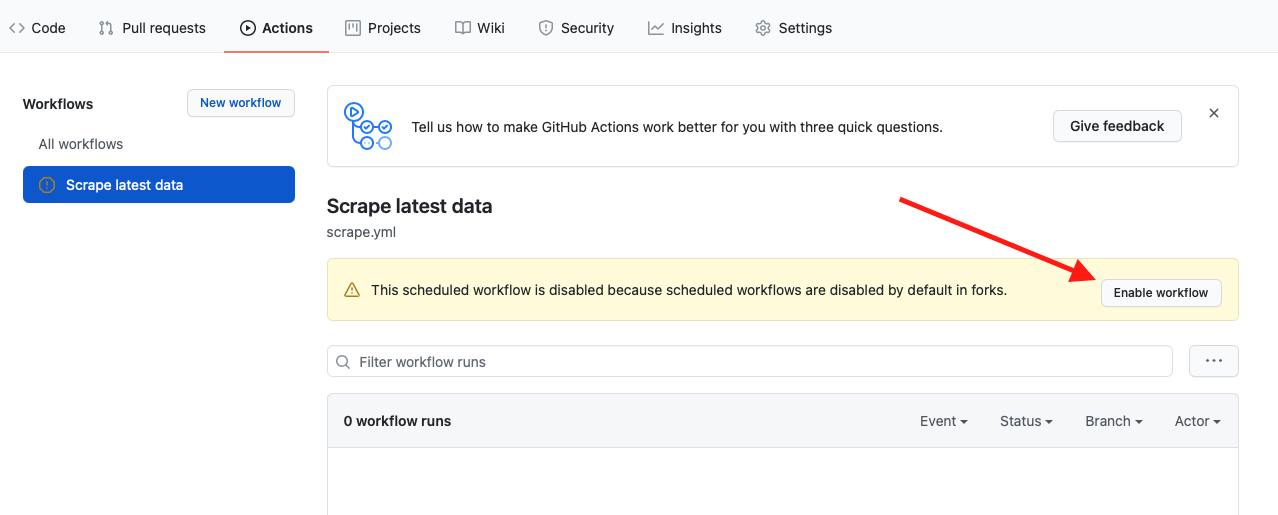The image size is (1278, 515).
Task: Open the Wiki tab
Action: (x=480, y=28)
